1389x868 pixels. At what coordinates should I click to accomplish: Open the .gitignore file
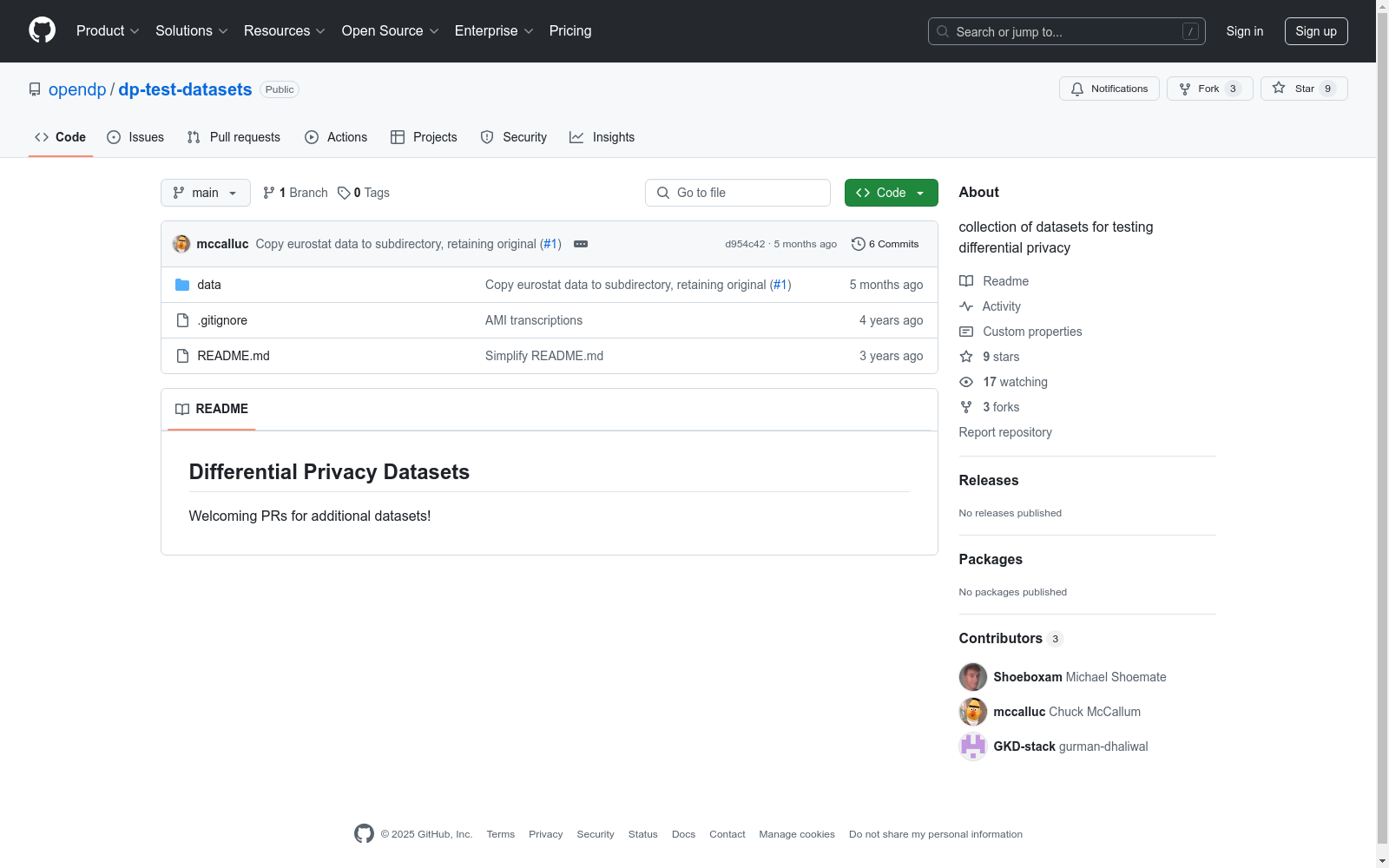(222, 320)
